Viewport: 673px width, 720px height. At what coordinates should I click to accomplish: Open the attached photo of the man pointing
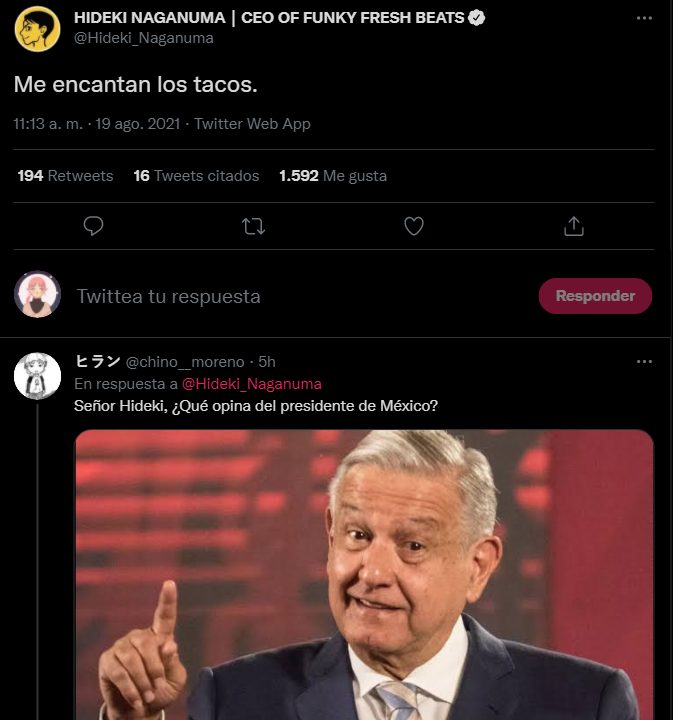click(364, 575)
